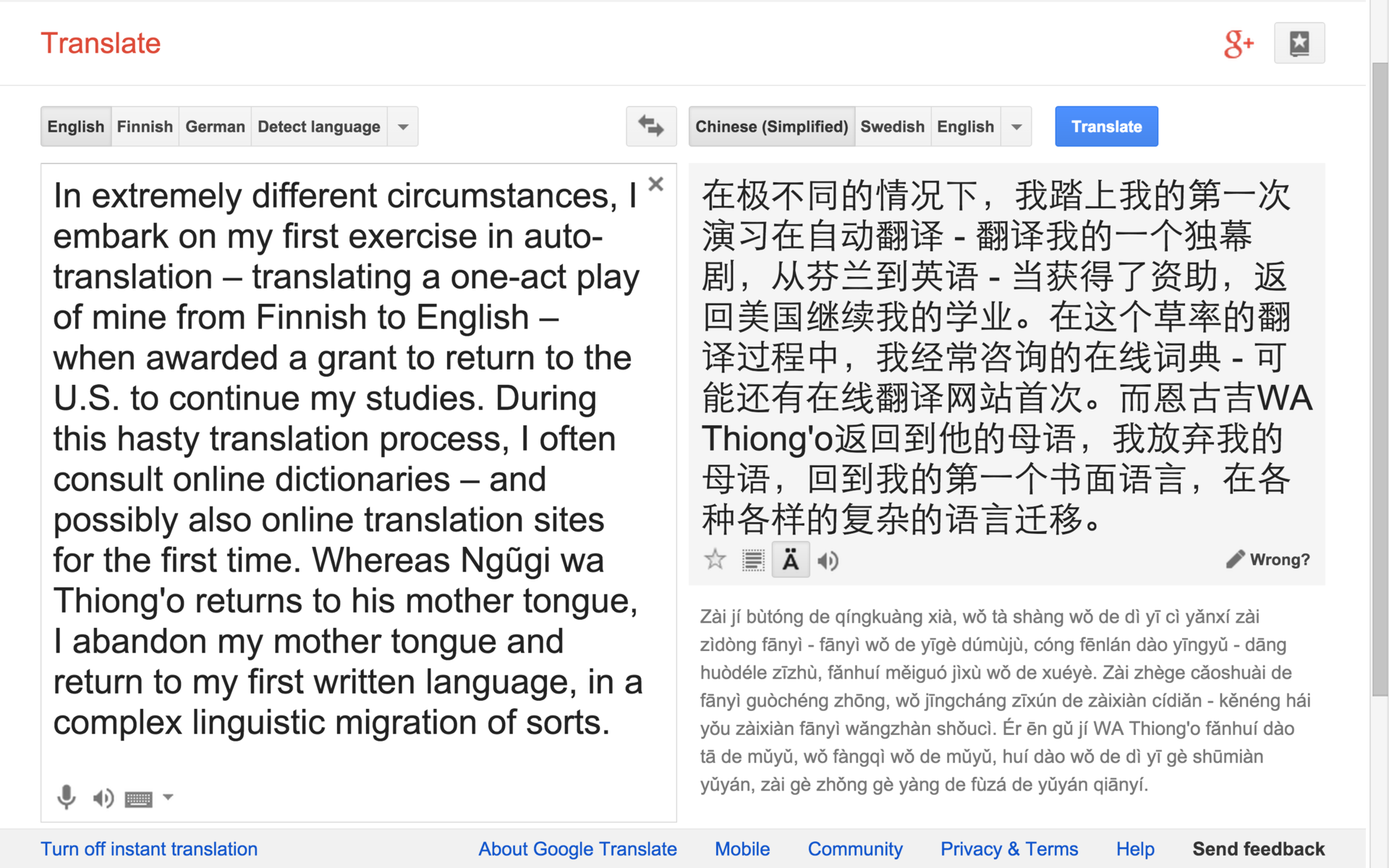Screen dimensions: 1389x868
Task: Toggle the romanization (Ä) phonetic display
Action: point(791,561)
